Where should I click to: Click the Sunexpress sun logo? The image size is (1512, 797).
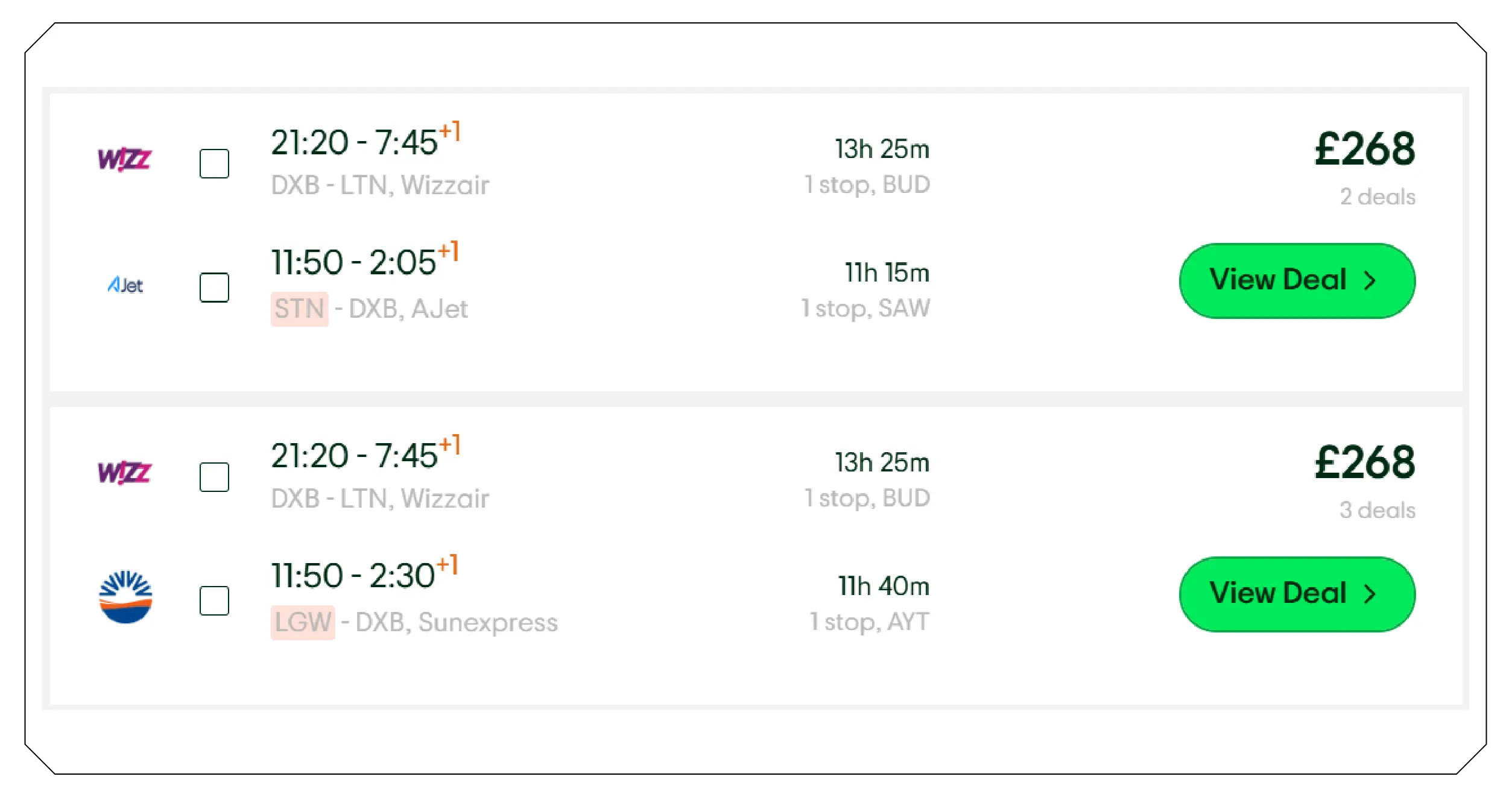click(x=125, y=597)
